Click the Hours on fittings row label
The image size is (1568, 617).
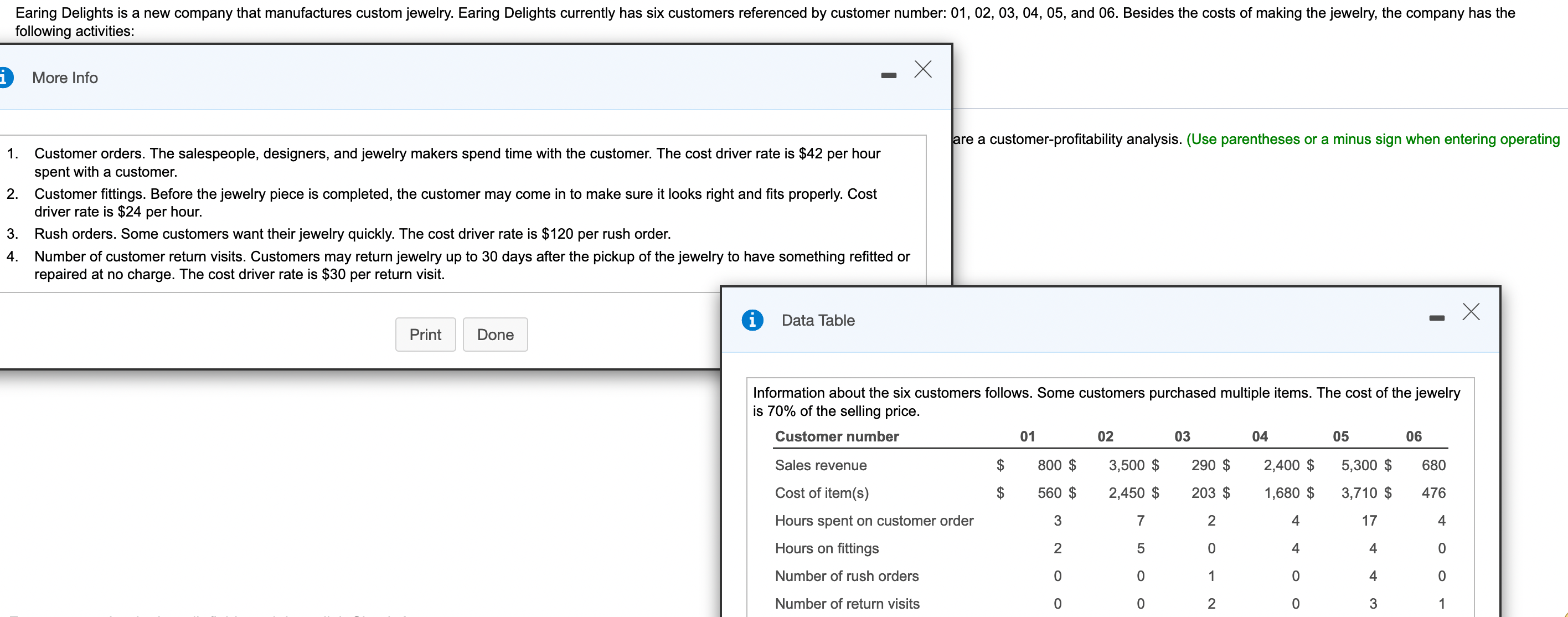click(x=827, y=548)
